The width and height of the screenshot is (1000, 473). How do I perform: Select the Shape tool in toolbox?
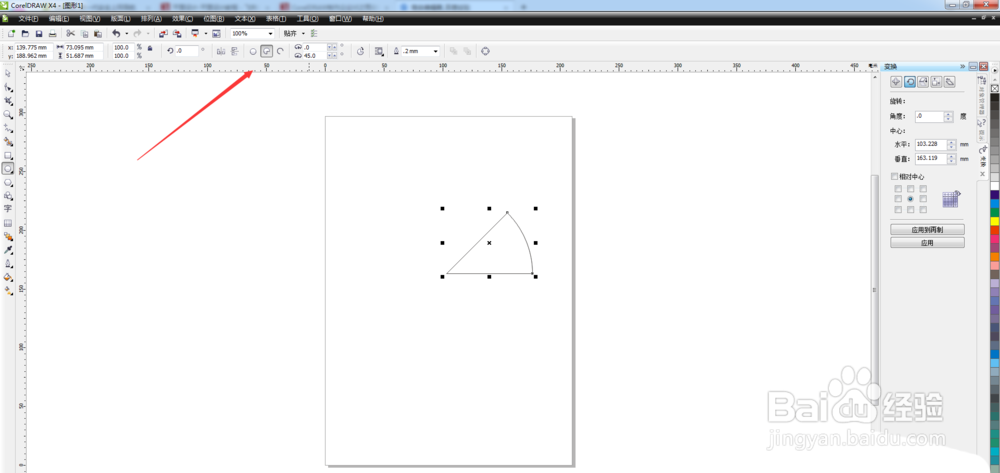(8, 87)
